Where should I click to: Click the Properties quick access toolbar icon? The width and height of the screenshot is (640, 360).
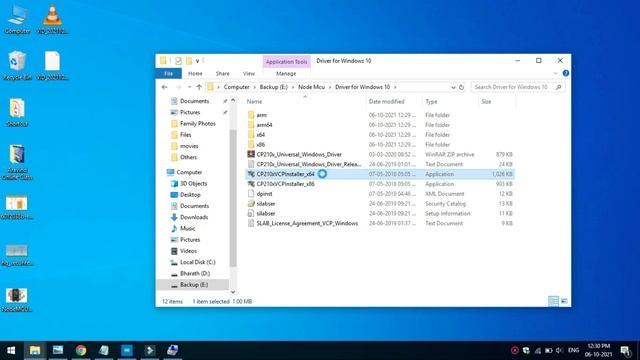pyautogui.click(x=178, y=61)
